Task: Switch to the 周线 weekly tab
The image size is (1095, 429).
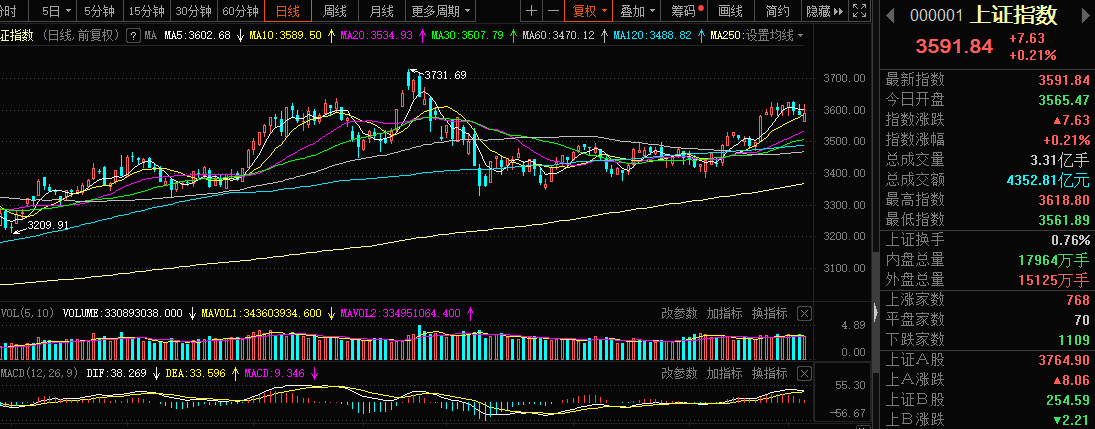Action: point(335,12)
